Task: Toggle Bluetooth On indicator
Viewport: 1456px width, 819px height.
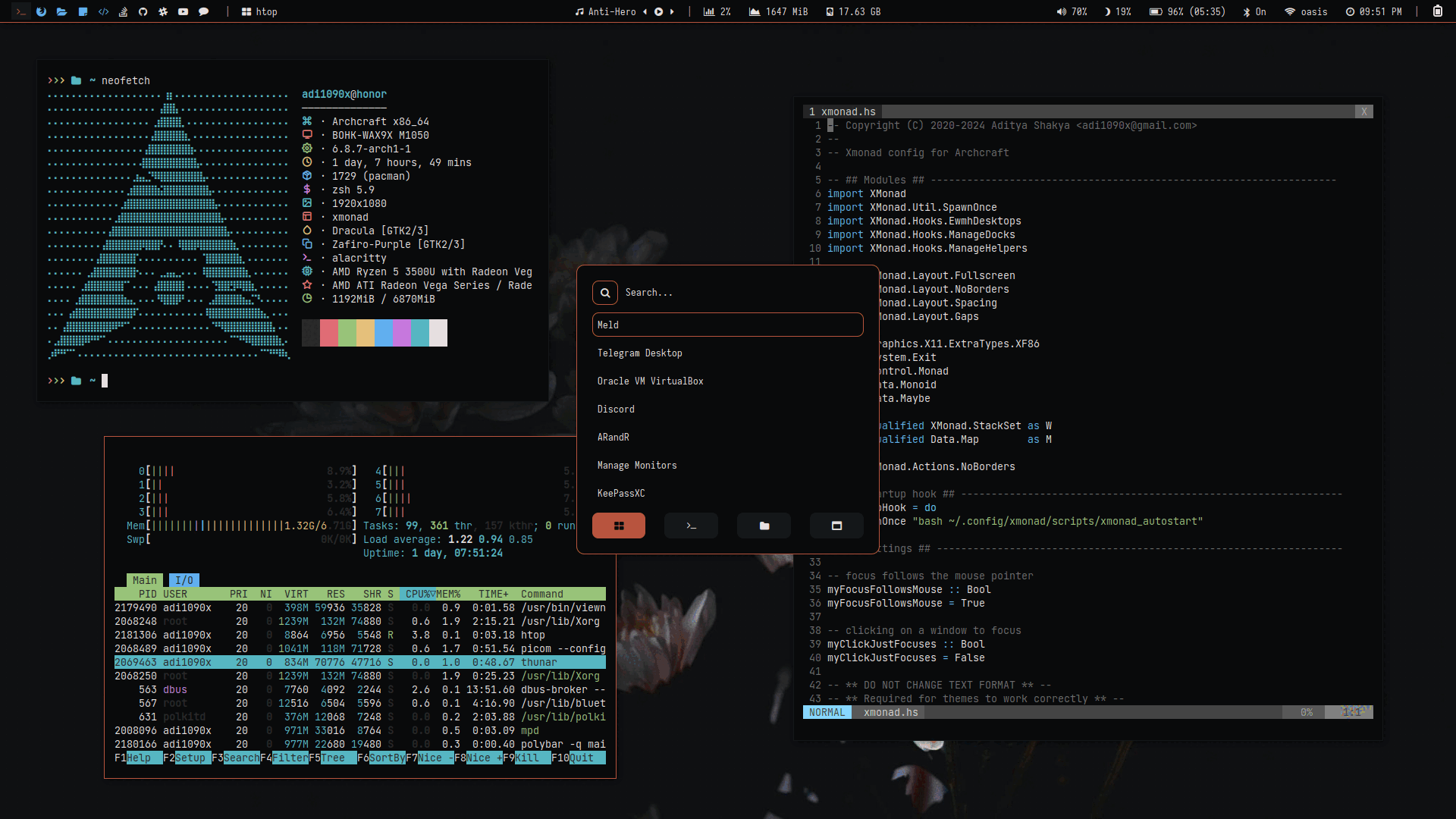Action: (1254, 11)
